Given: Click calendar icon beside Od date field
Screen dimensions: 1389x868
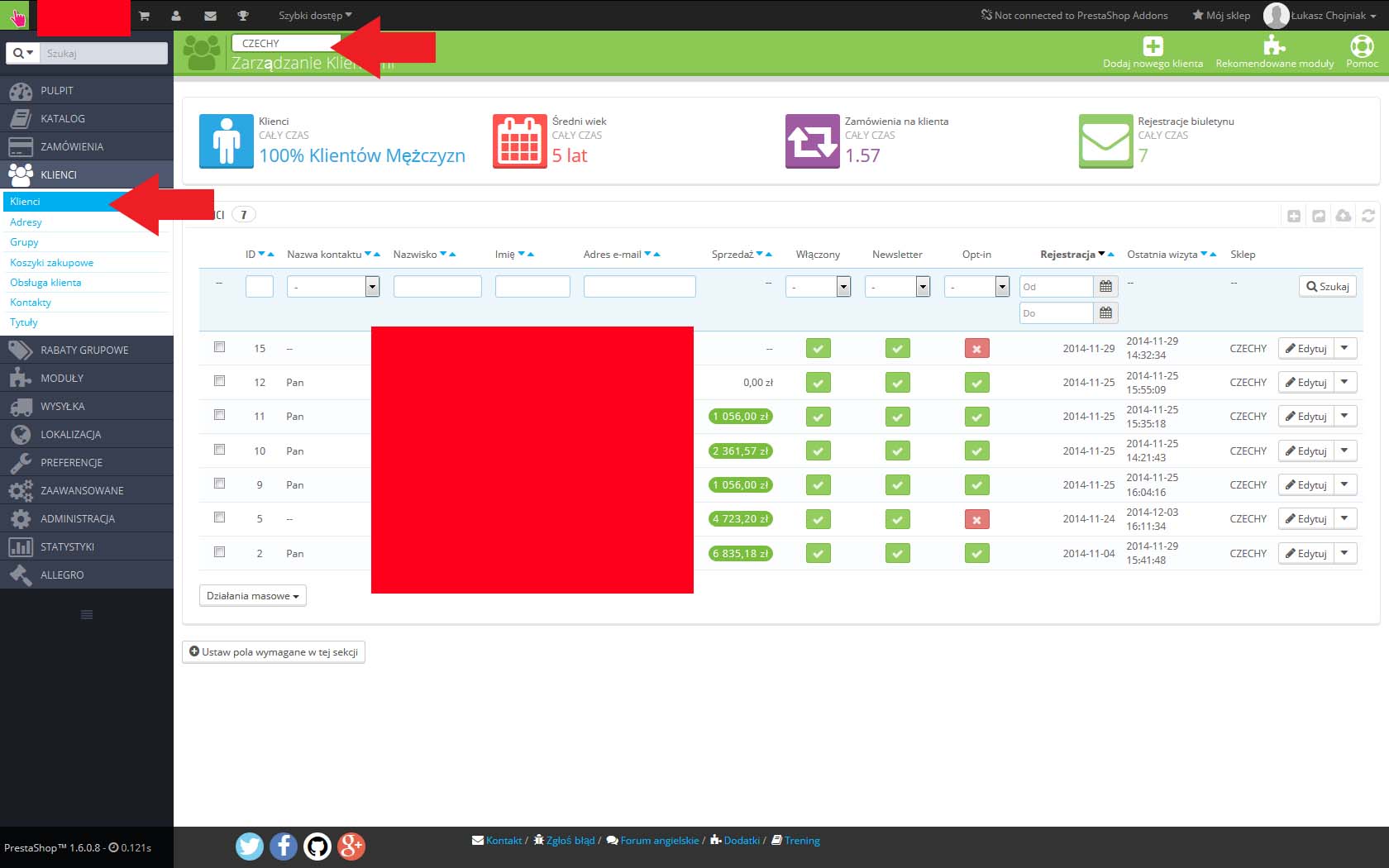Looking at the screenshot, I should coord(1105,287).
